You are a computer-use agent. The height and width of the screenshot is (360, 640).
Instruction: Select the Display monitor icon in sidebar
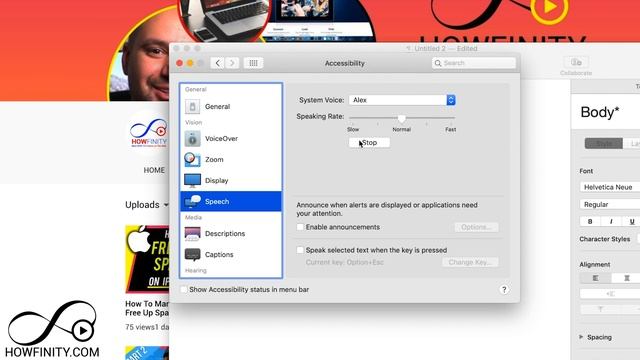pos(192,180)
